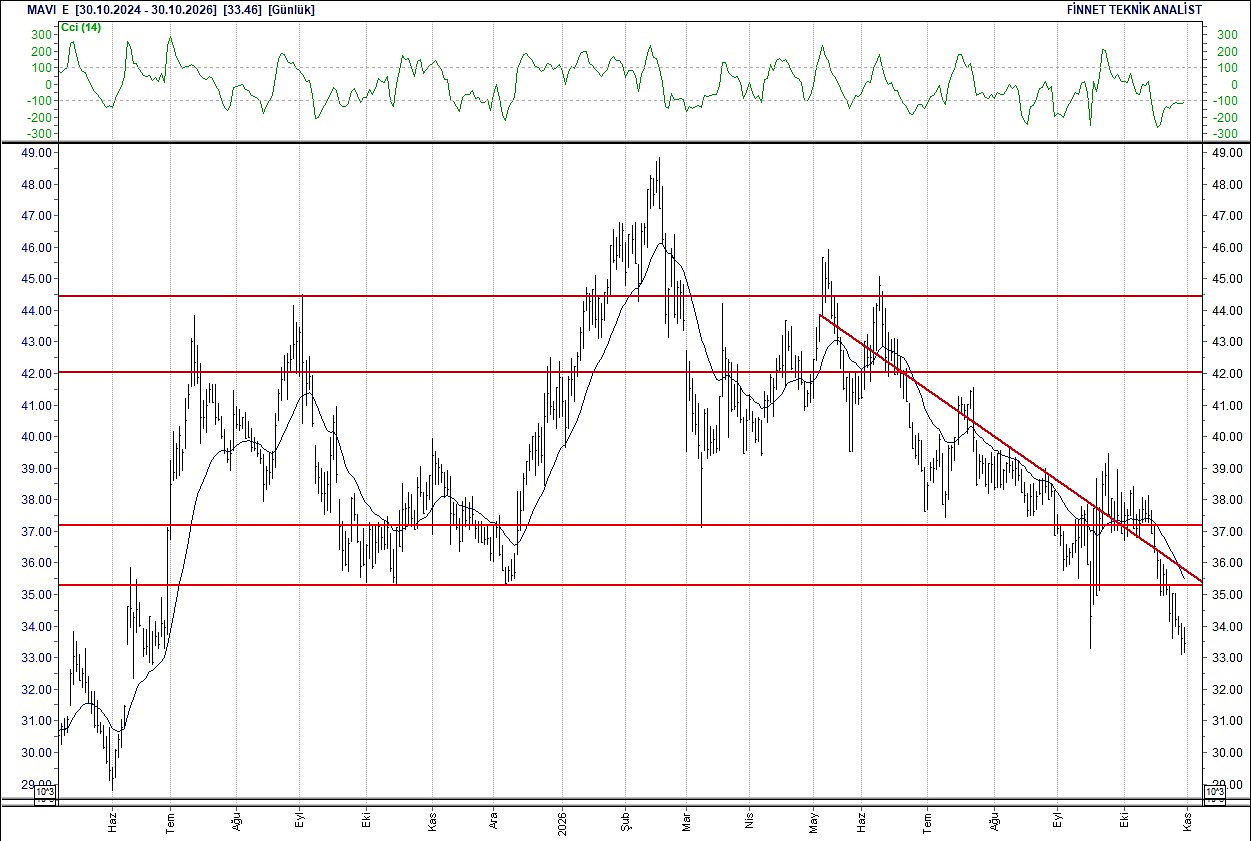The height and width of the screenshot is (841, 1251).
Task: Select the red horizontal line near 42.05
Action: [631, 372]
